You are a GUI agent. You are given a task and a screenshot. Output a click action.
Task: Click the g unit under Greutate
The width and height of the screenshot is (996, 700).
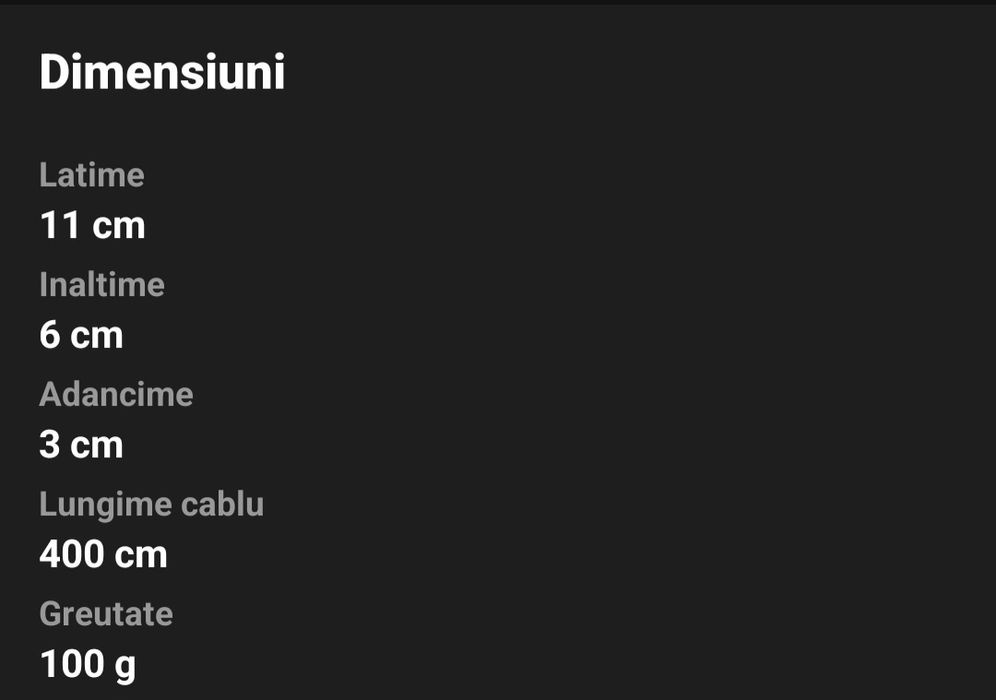click(126, 666)
